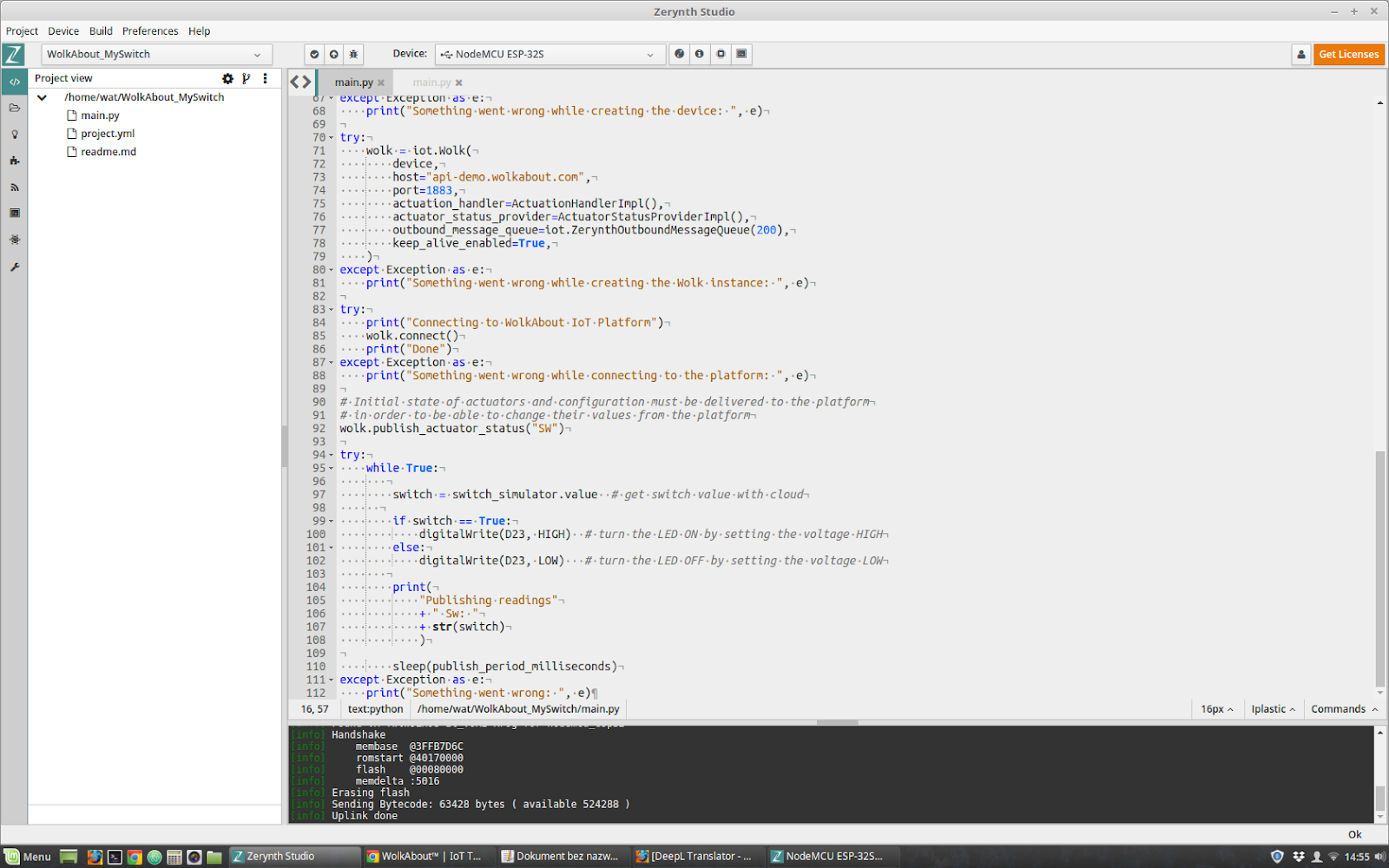Screen dimensions: 1389x868
Task: Open the news feed sidebar icon
Action: point(15,187)
